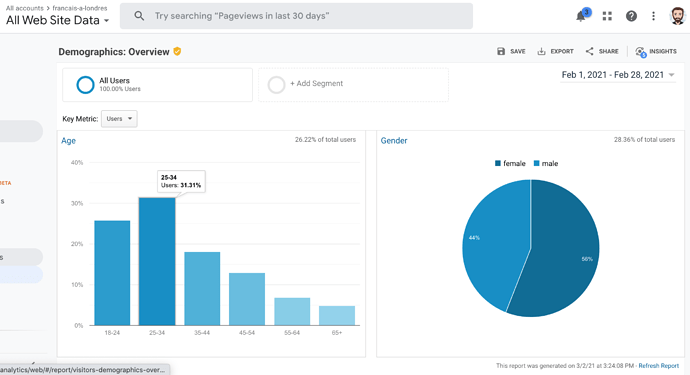Click the search magnifier icon
Viewport: 690px width, 375px height.
click(x=139, y=16)
